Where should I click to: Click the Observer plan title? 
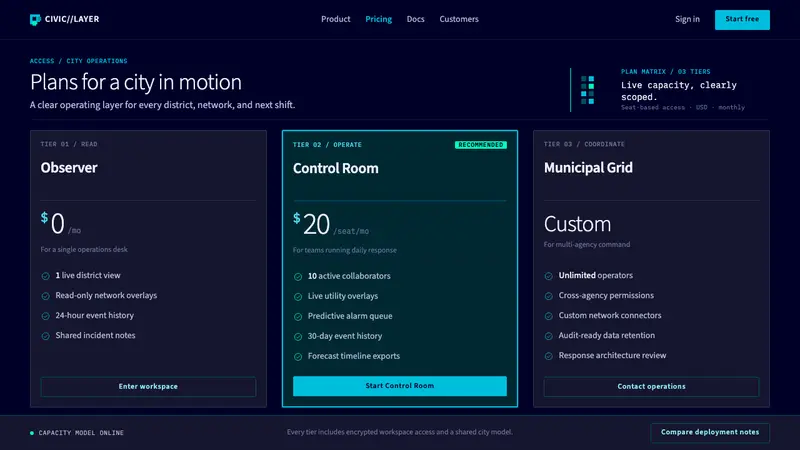pyautogui.click(x=69, y=168)
